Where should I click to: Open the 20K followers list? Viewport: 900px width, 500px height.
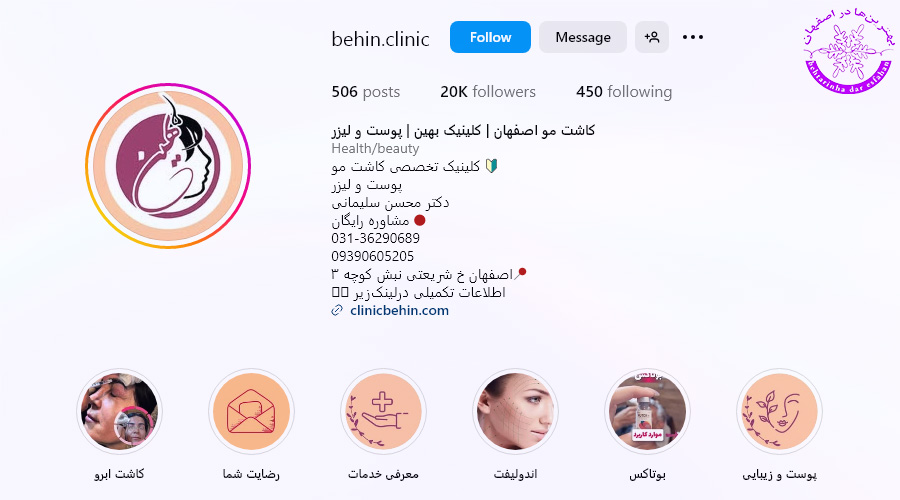pos(488,92)
